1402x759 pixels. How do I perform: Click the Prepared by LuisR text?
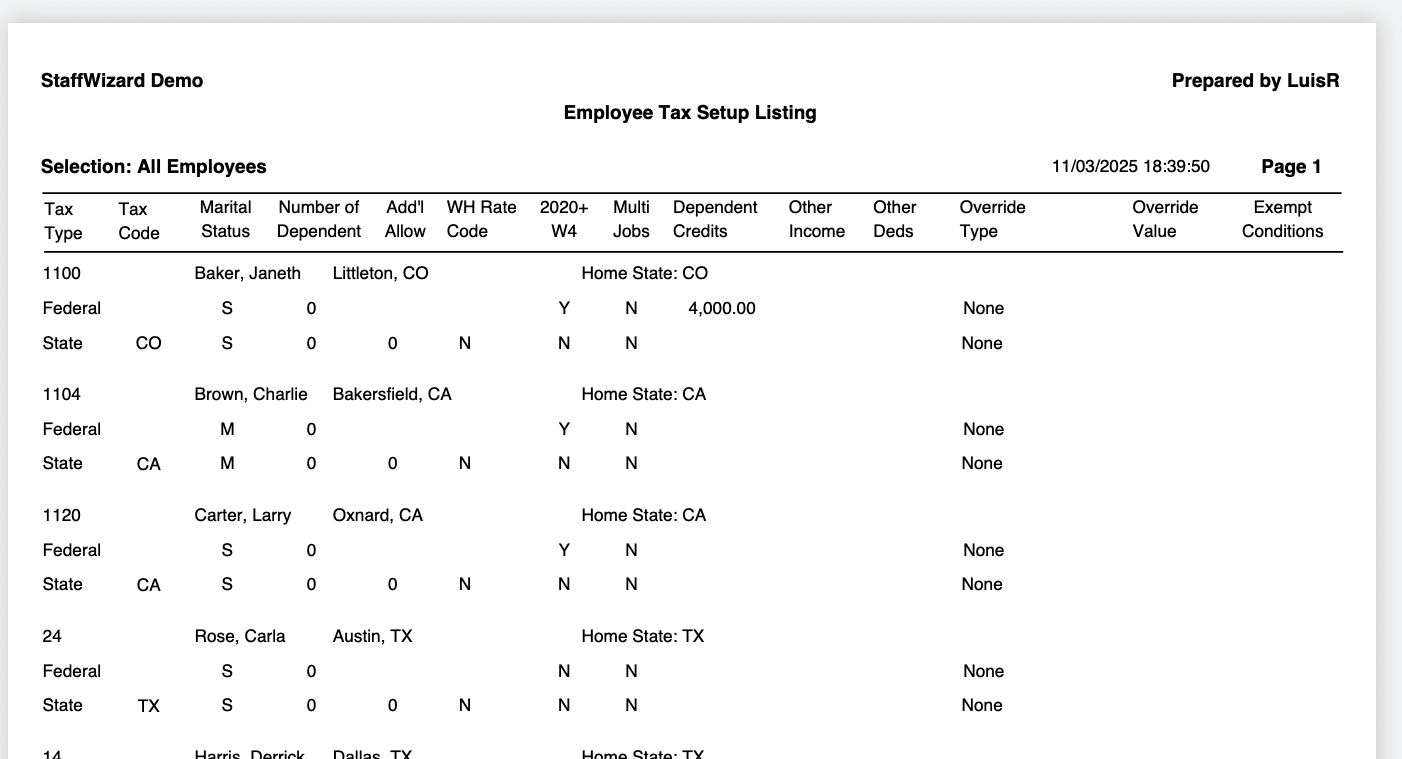[x=1255, y=81]
